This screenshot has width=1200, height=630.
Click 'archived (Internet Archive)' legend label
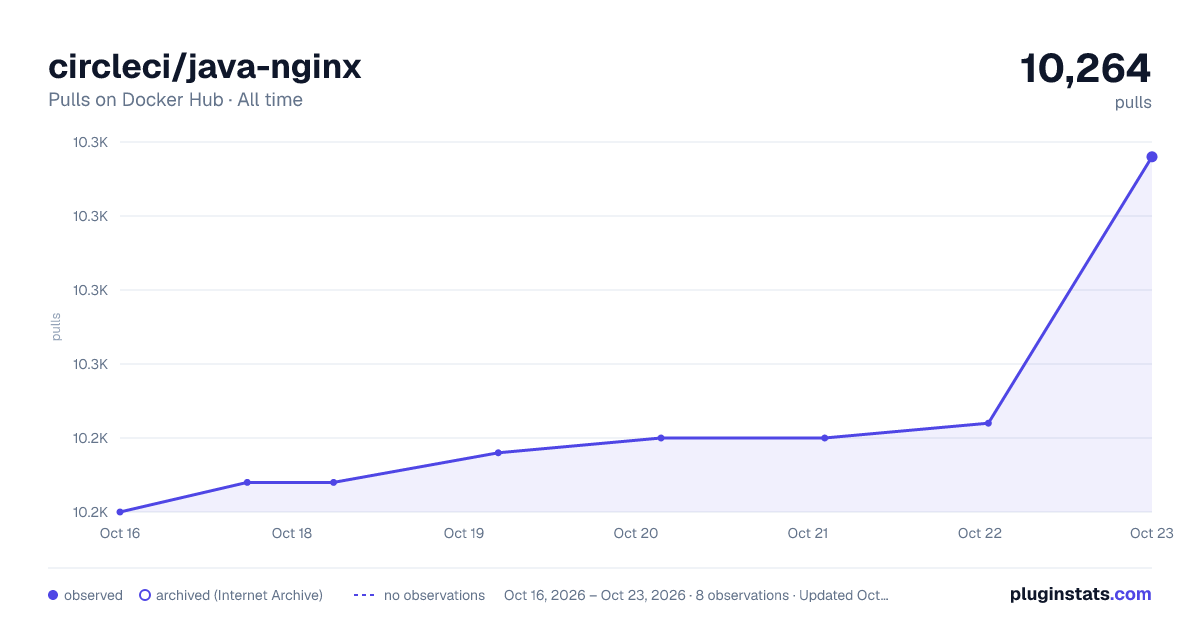coord(239,595)
